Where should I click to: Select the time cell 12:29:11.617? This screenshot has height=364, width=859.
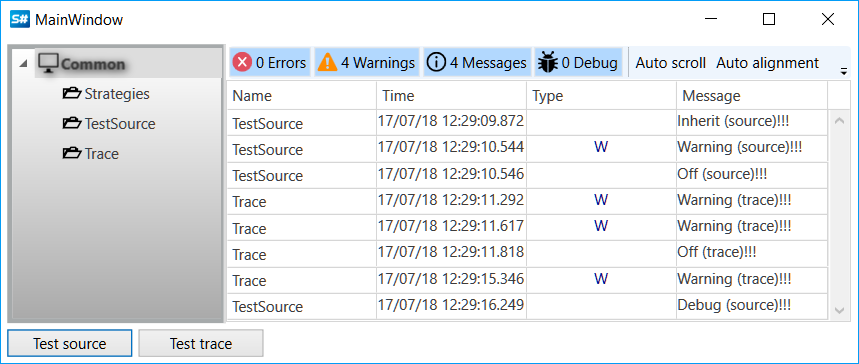(x=451, y=226)
